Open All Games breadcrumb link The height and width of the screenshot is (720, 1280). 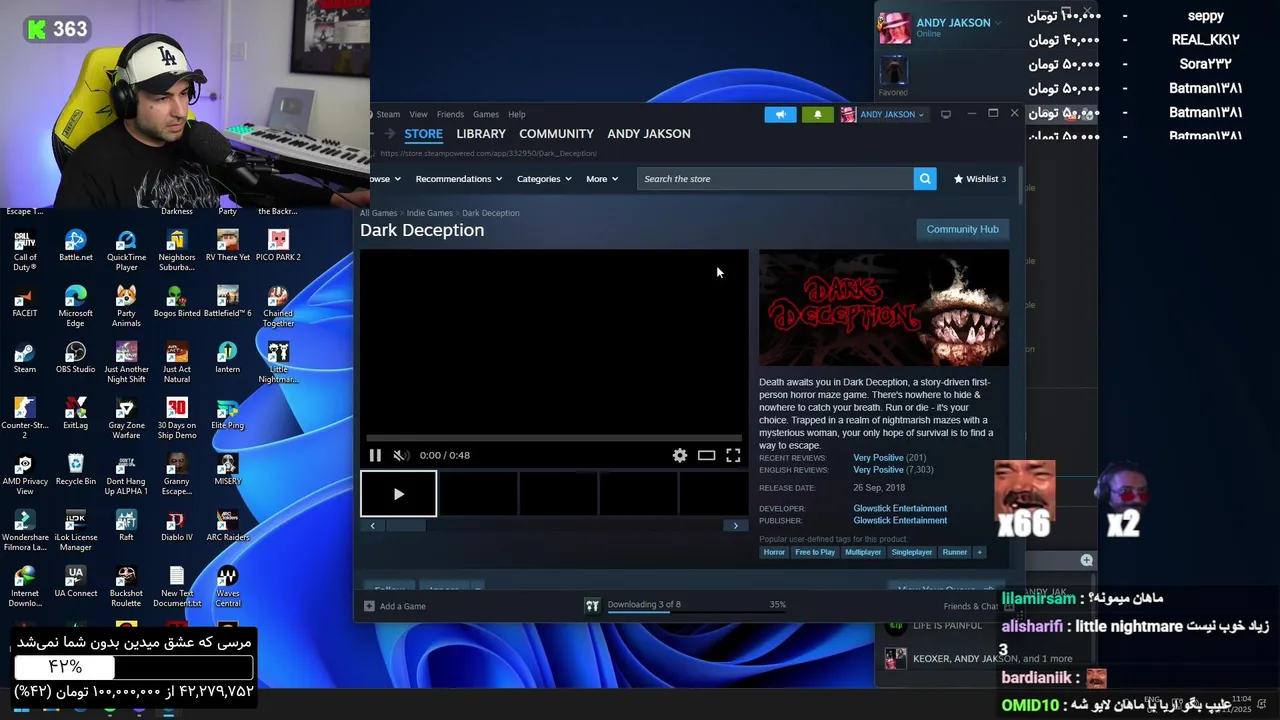(378, 213)
